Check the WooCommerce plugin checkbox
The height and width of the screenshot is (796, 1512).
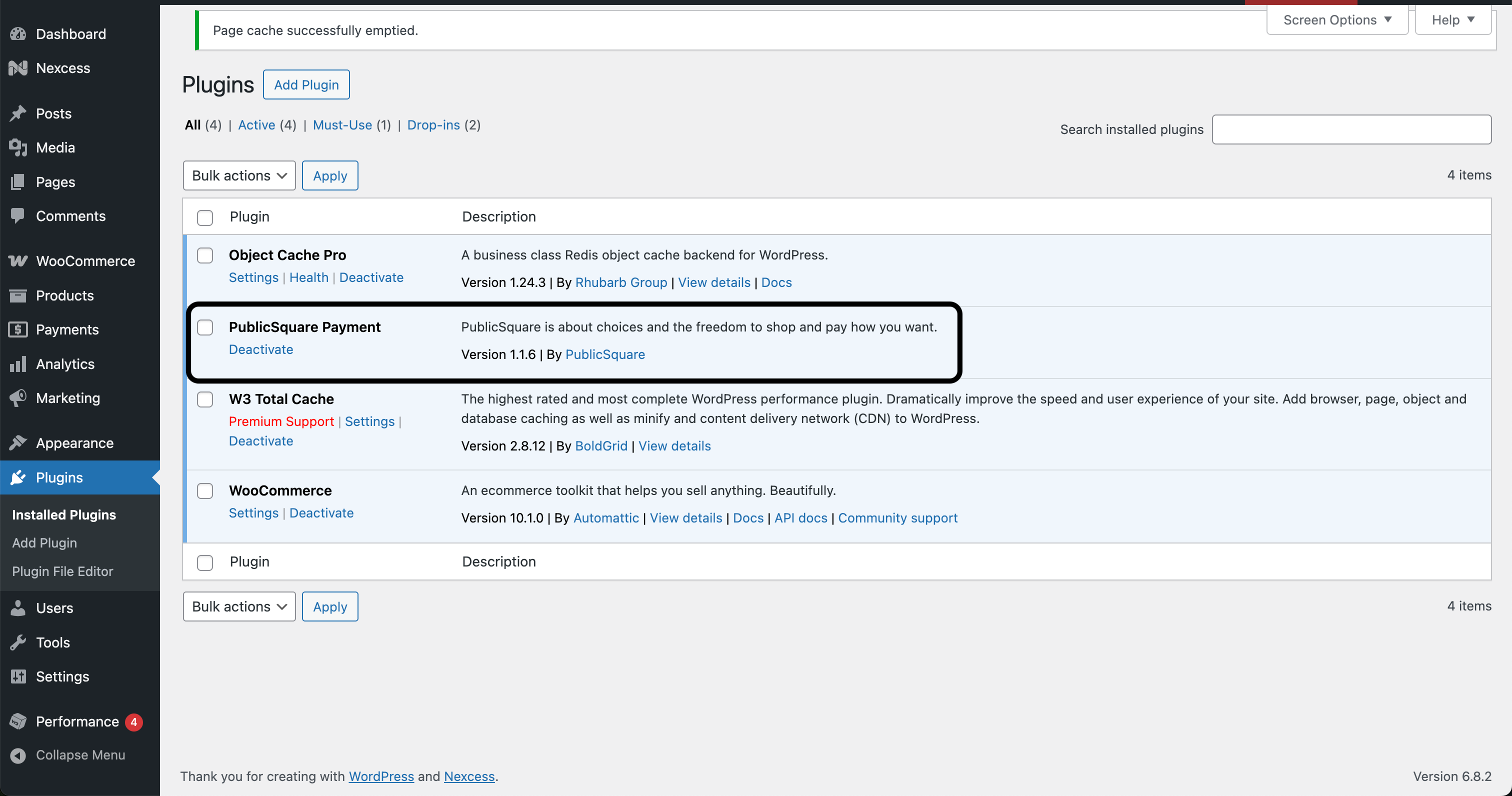tap(205, 490)
